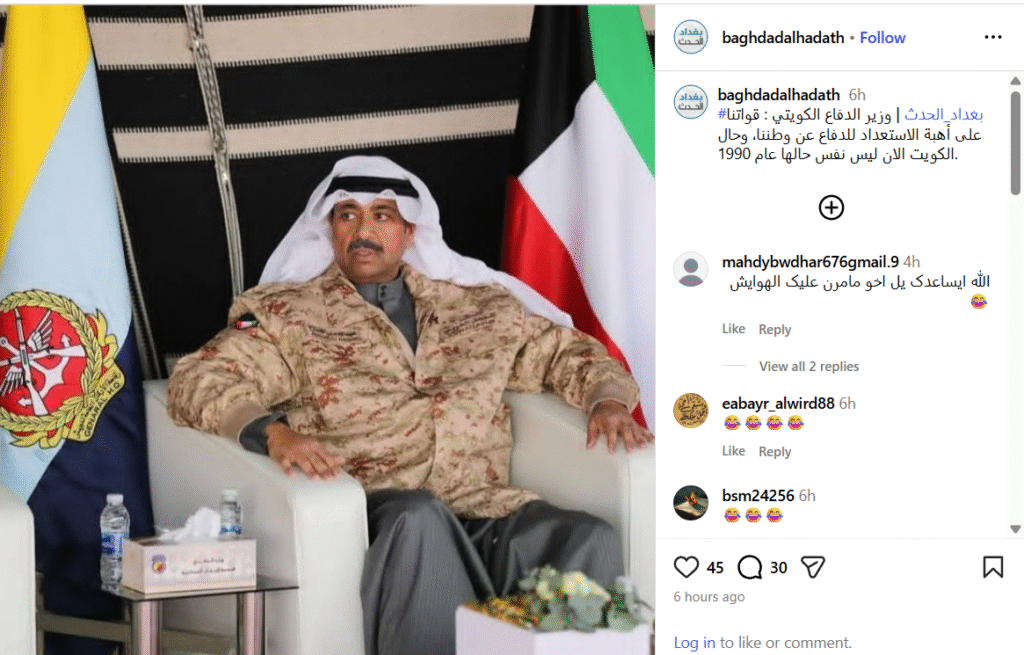Click scrollbar down arrow in comments
The image size is (1024, 655).
tap(1015, 529)
